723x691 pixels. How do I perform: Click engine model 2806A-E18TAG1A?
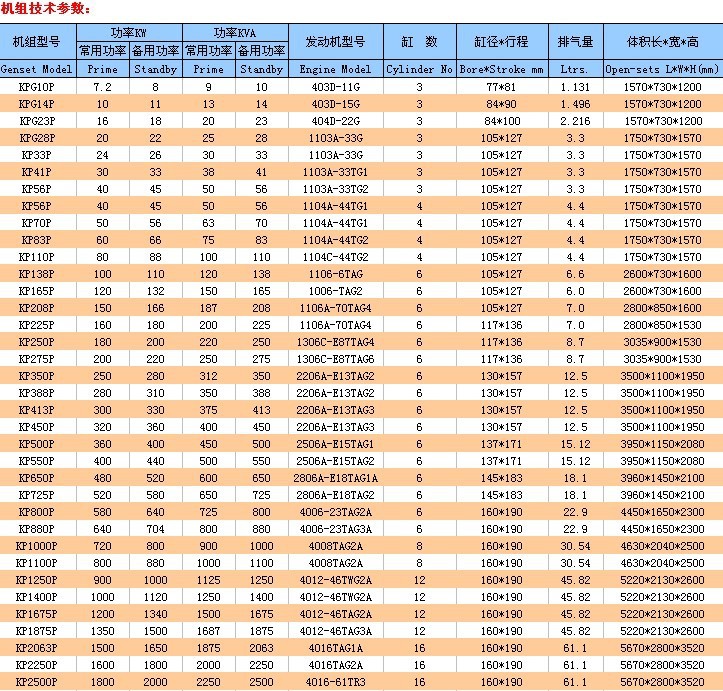tap(336, 478)
